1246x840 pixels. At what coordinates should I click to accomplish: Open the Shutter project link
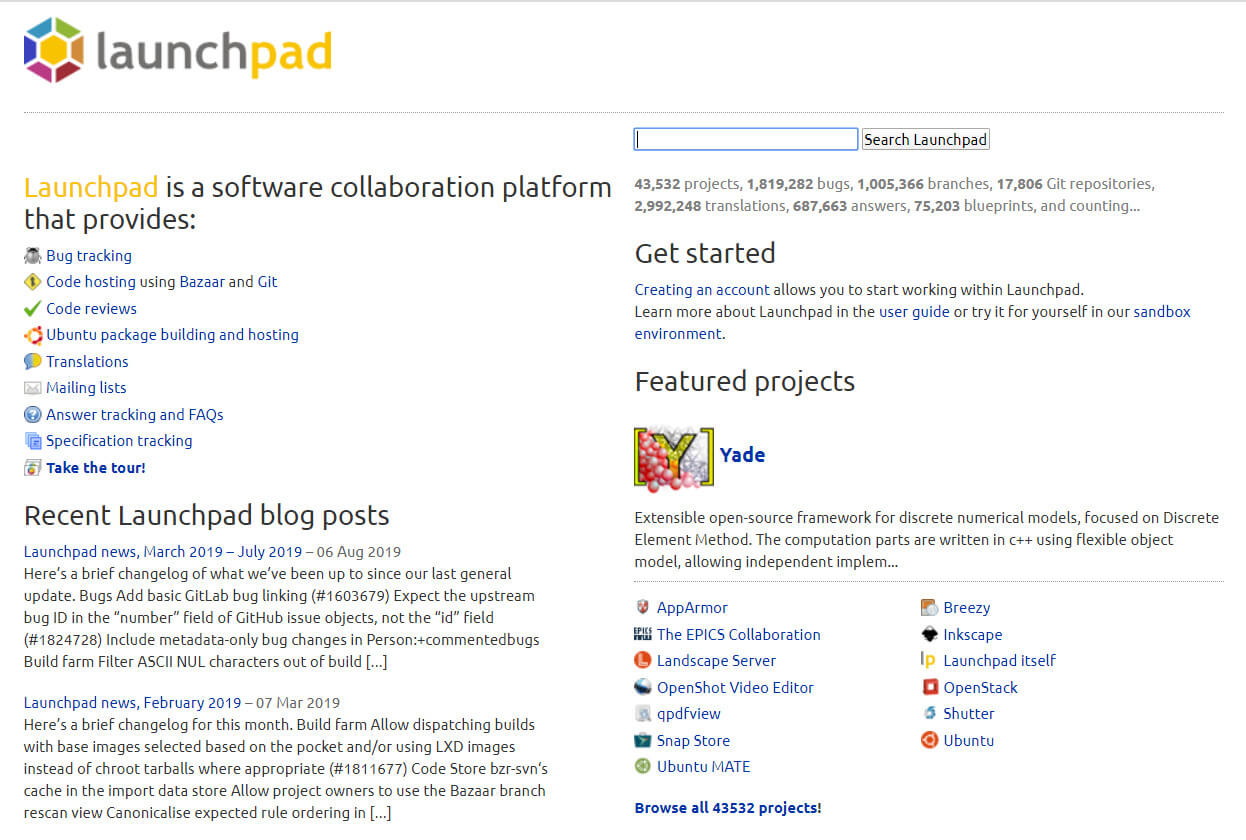coord(969,714)
